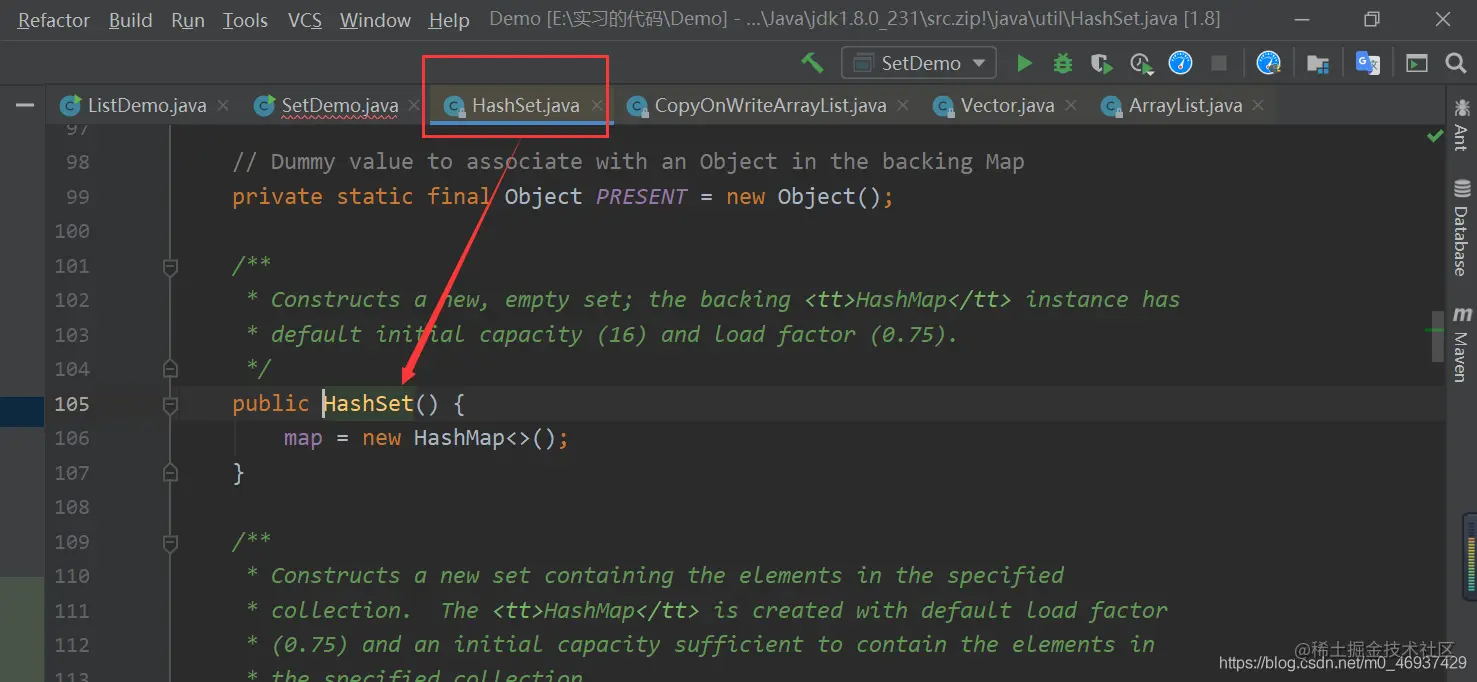Click HashMap<>() on line 106
The width and height of the screenshot is (1477, 682).
coord(485,438)
